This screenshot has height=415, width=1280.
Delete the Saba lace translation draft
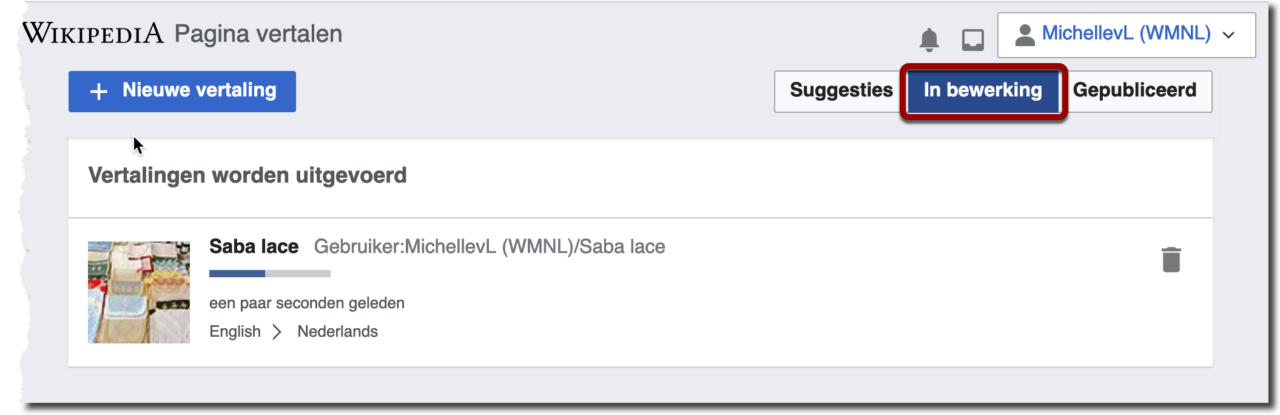pyautogui.click(x=1171, y=260)
